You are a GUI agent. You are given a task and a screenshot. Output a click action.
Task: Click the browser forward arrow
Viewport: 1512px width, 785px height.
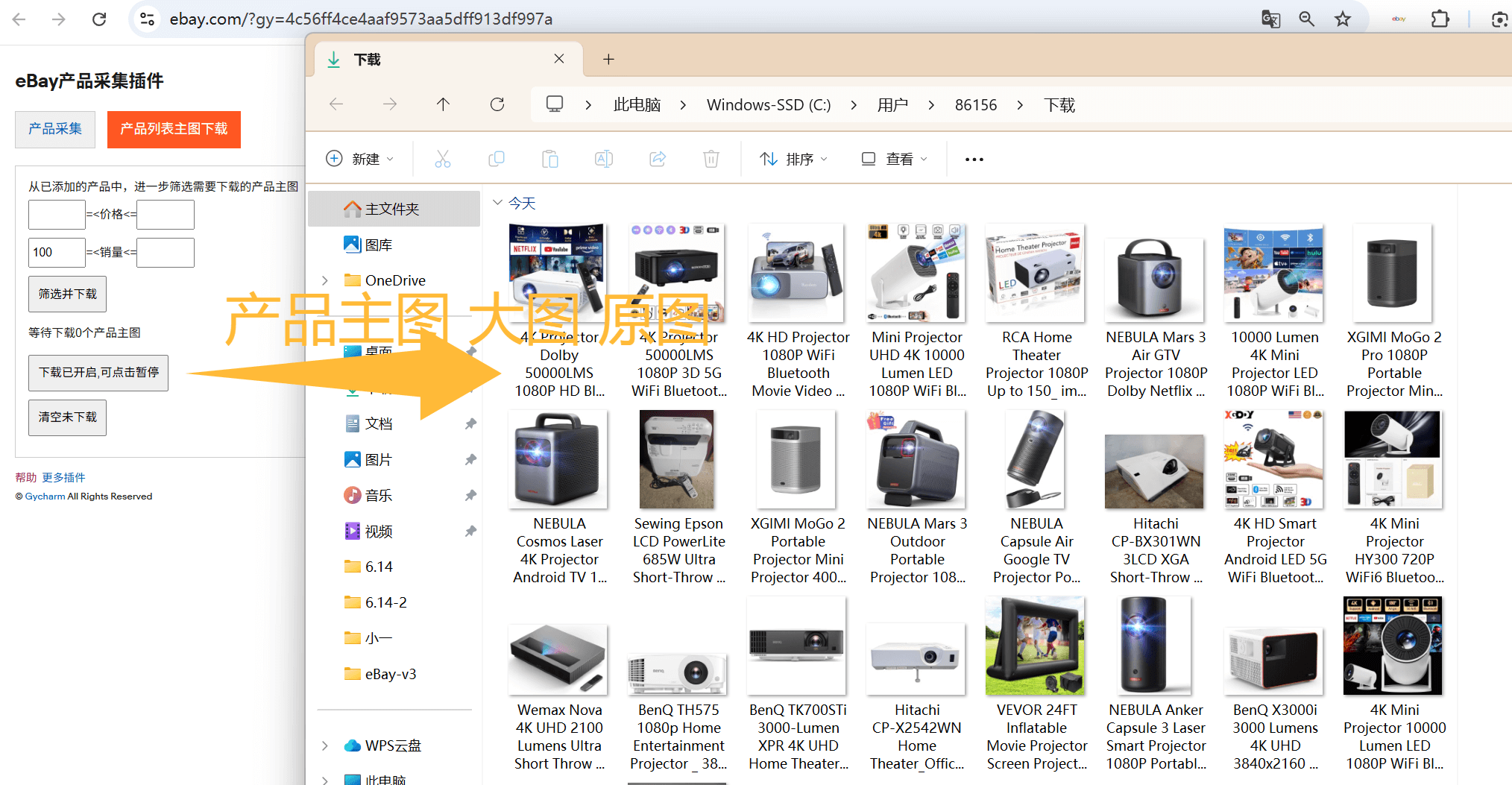click(59, 19)
